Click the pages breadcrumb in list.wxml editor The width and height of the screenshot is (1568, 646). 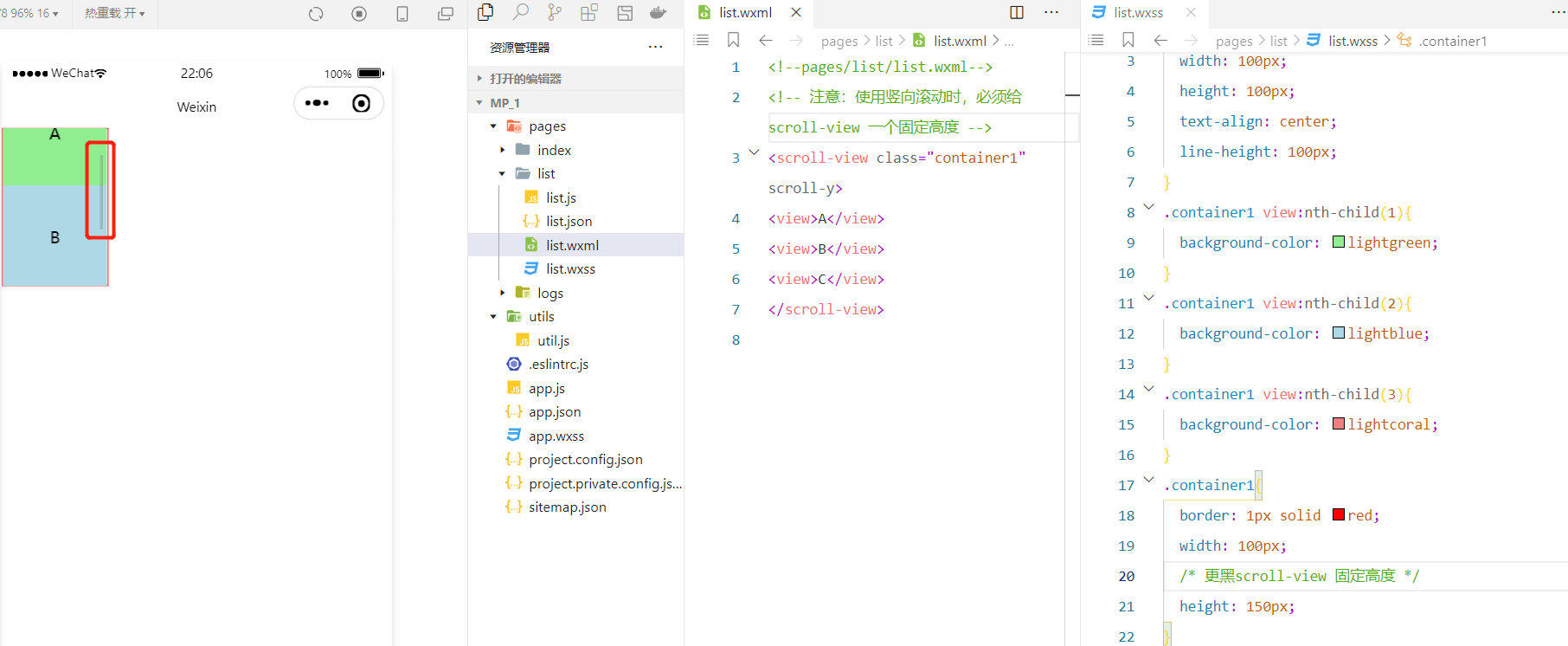839,41
